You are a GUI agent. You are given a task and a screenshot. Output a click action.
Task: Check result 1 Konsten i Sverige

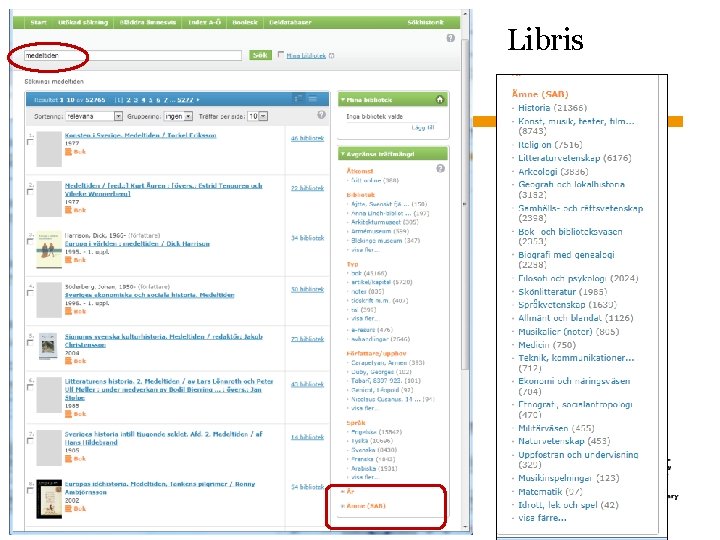pos(30,142)
